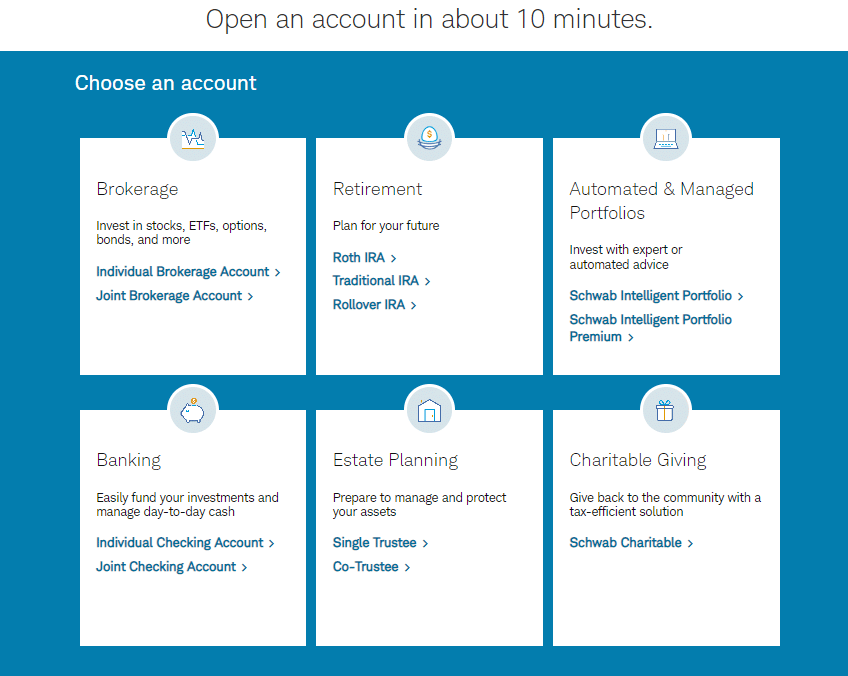Select Joint Brokerage Account
This screenshot has height=676, width=848.
point(168,295)
